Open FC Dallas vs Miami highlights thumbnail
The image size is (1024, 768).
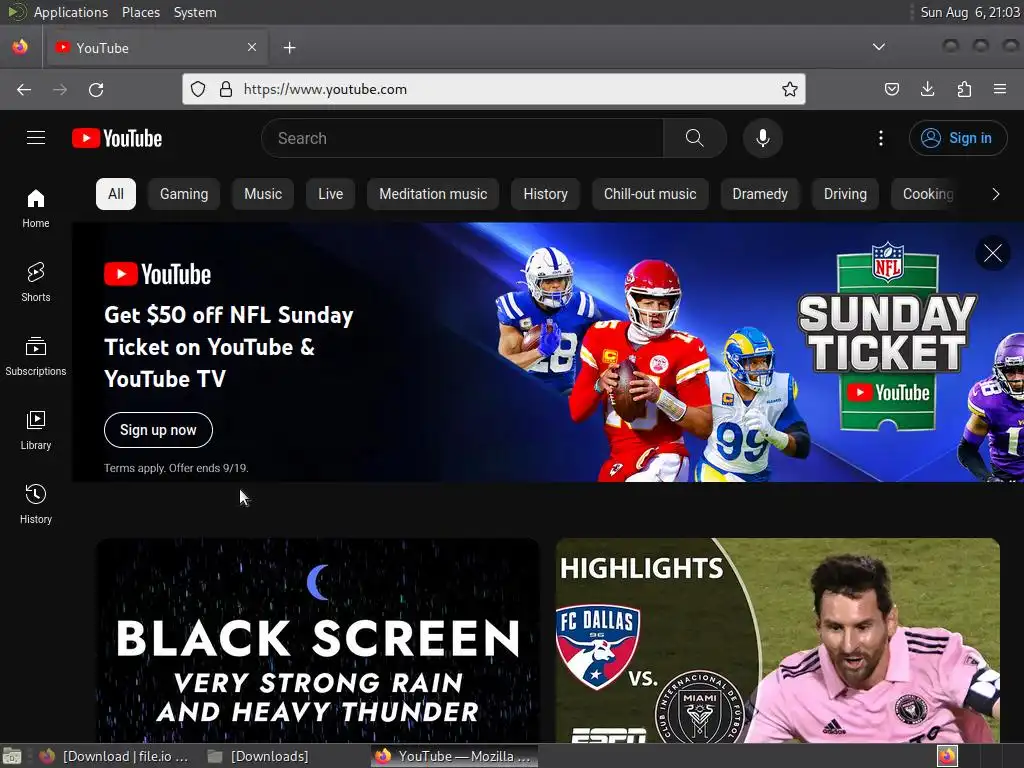[x=777, y=640]
